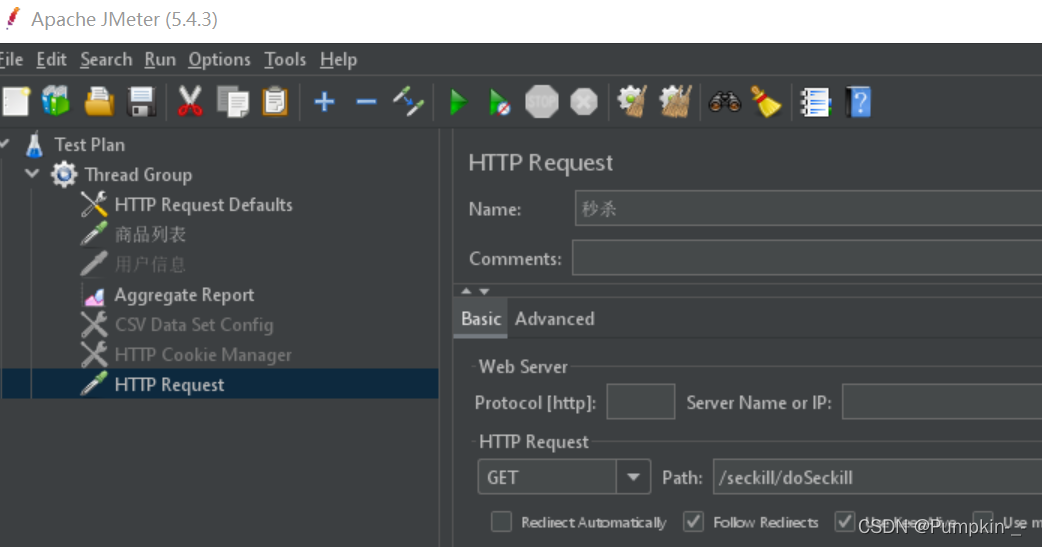
Task: Click the Name field containing 秒杀
Action: (808, 209)
